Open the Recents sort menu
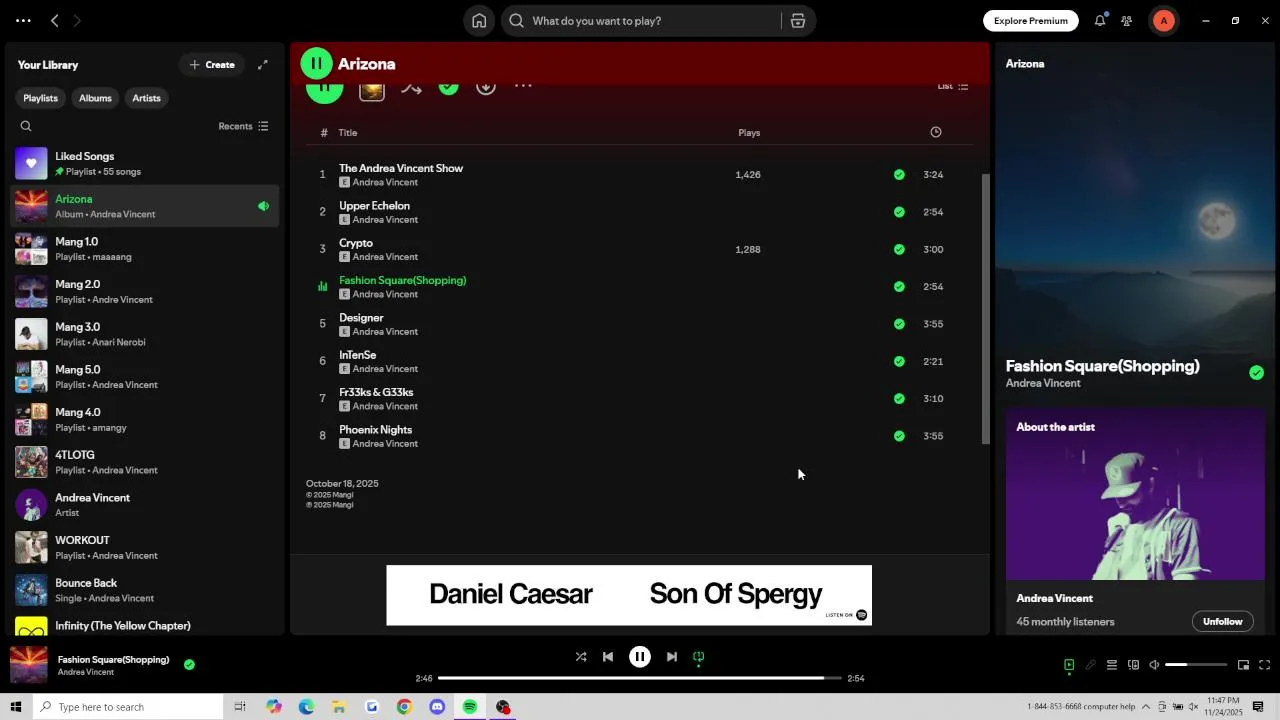The height and width of the screenshot is (720, 1280). (x=243, y=126)
